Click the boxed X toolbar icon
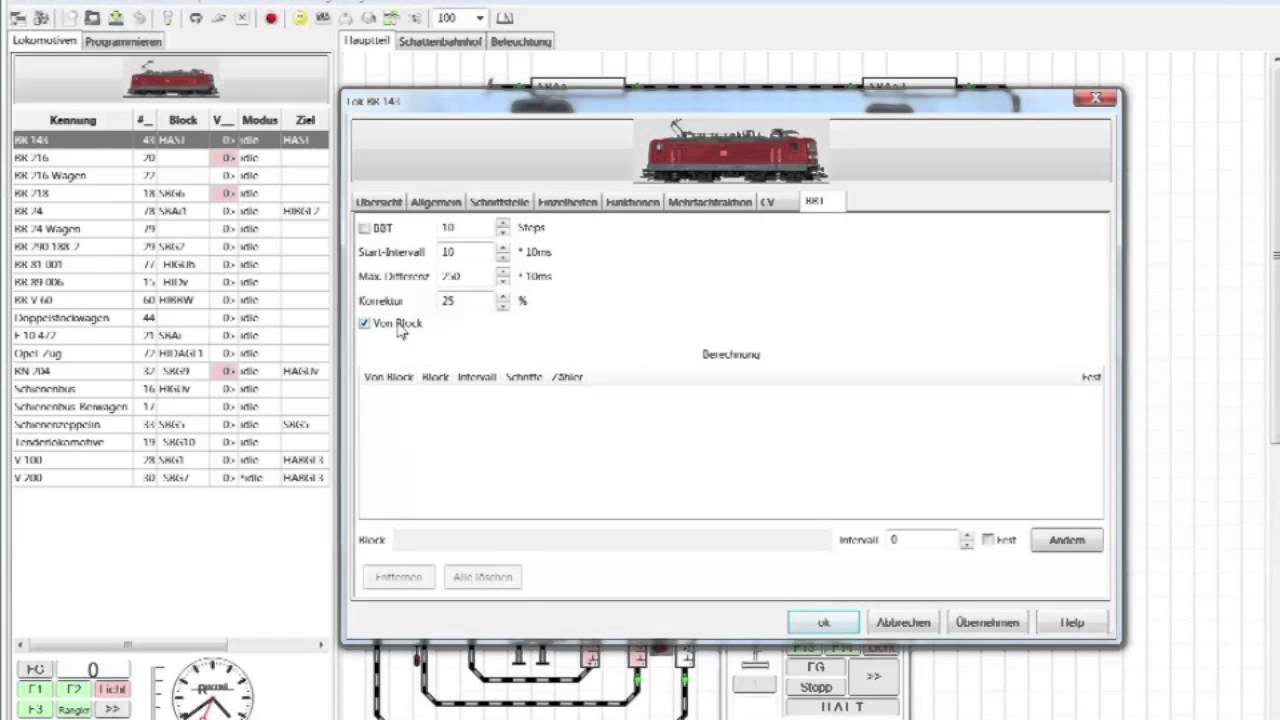The height and width of the screenshot is (720, 1280). pyautogui.click(x=242, y=18)
